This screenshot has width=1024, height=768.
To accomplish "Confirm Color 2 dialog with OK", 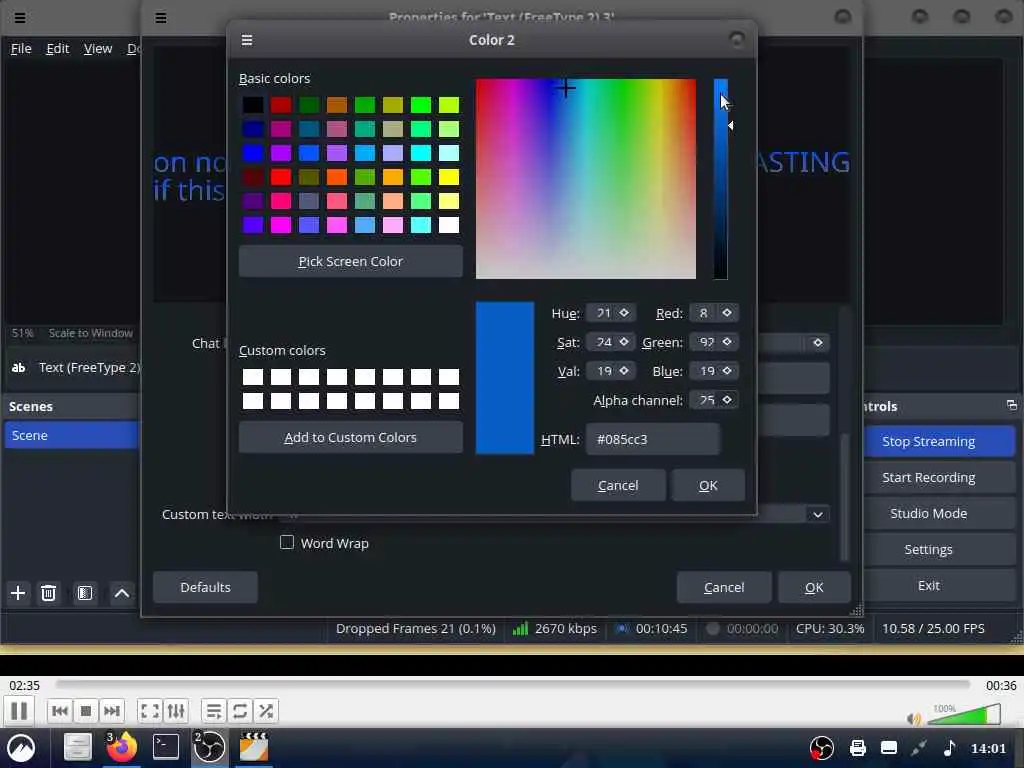I will click(x=708, y=485).
